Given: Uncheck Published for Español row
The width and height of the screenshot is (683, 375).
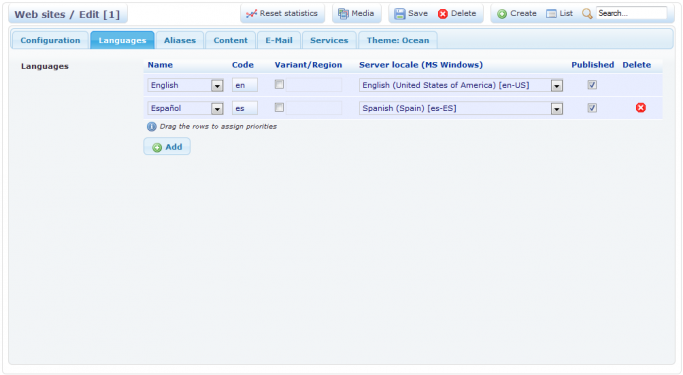Looking at the screenshot, I should (592, 108).
